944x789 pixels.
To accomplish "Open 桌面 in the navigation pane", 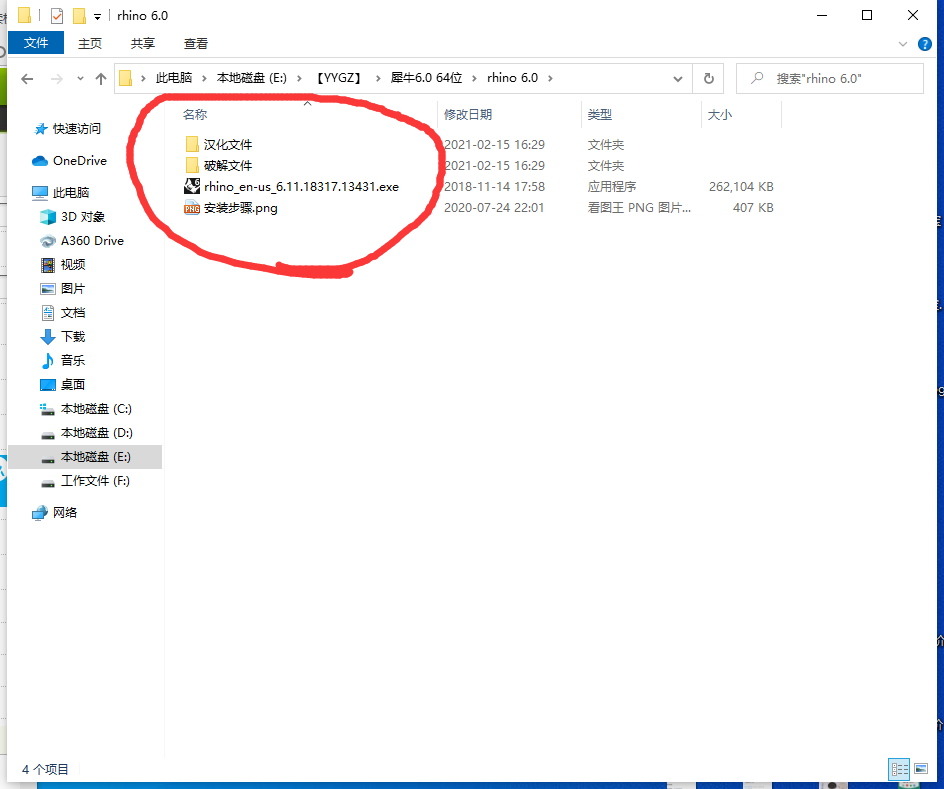I will click(x=72, y=385).
